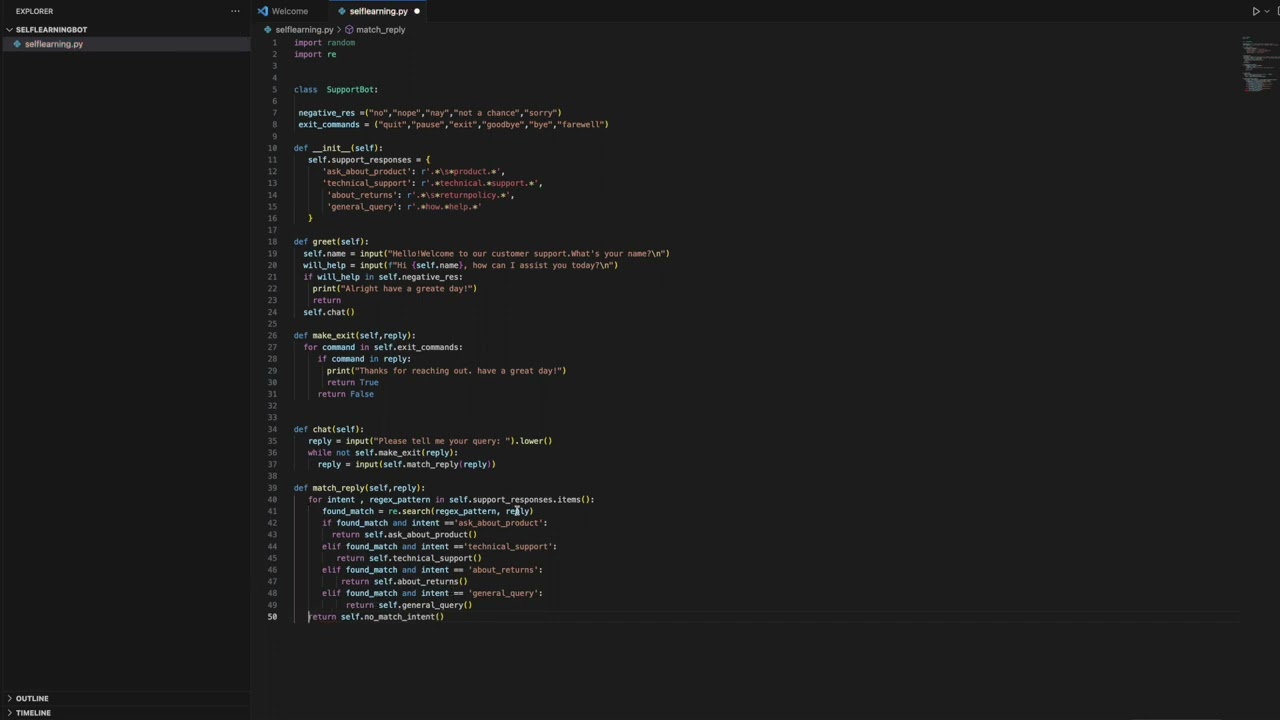
Task: Click 'for command in self.exit_commands:' line
Action: tap(382, 347)
